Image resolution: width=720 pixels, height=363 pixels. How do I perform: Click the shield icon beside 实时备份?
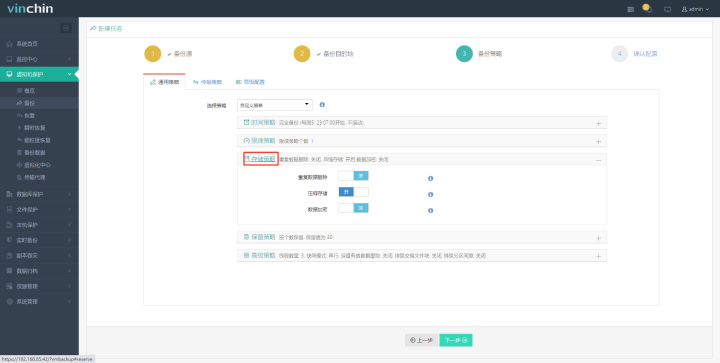click(10, 240)
